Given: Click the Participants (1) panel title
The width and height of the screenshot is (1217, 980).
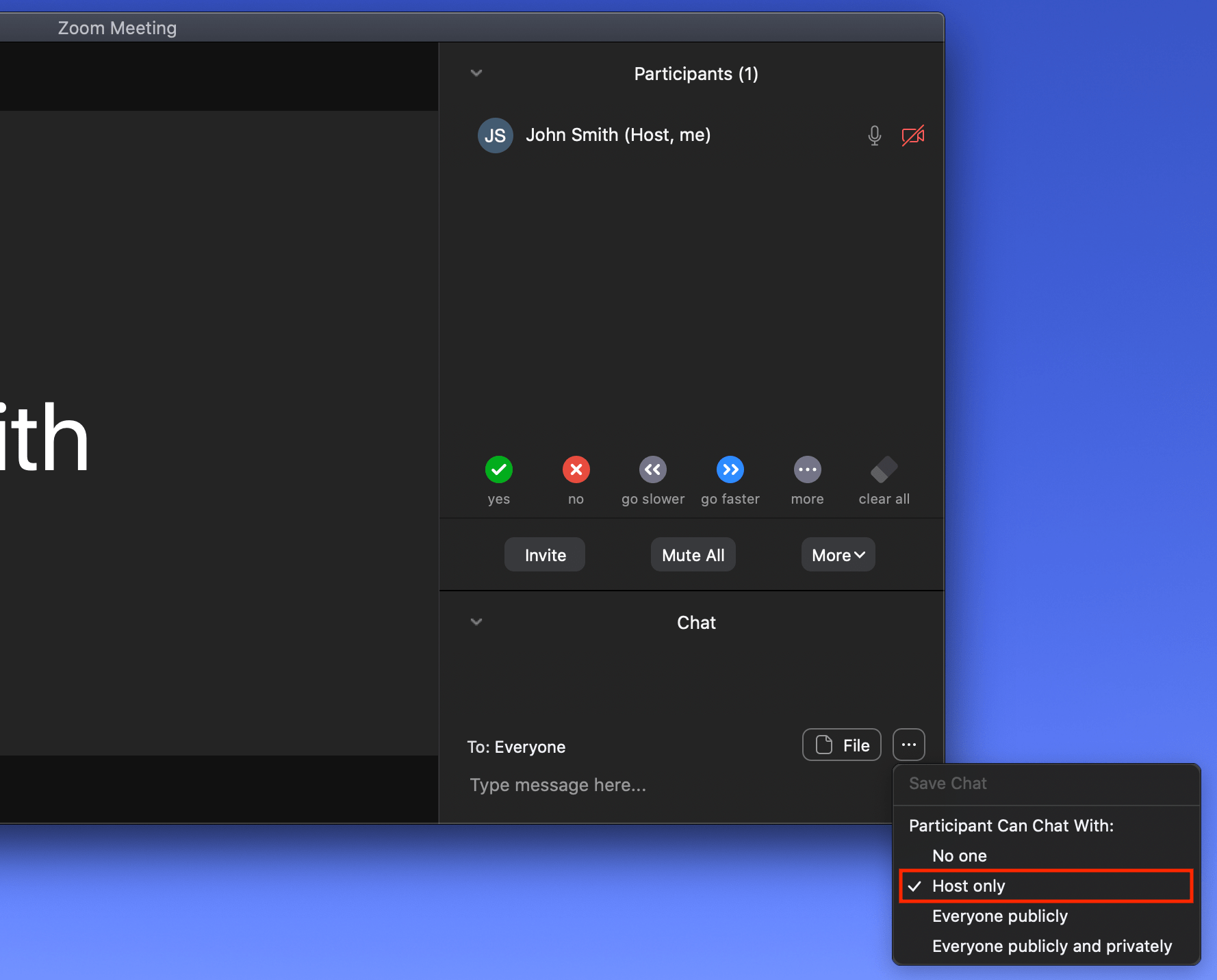Looking at the screenshot, I should click(x=696, y=74).
